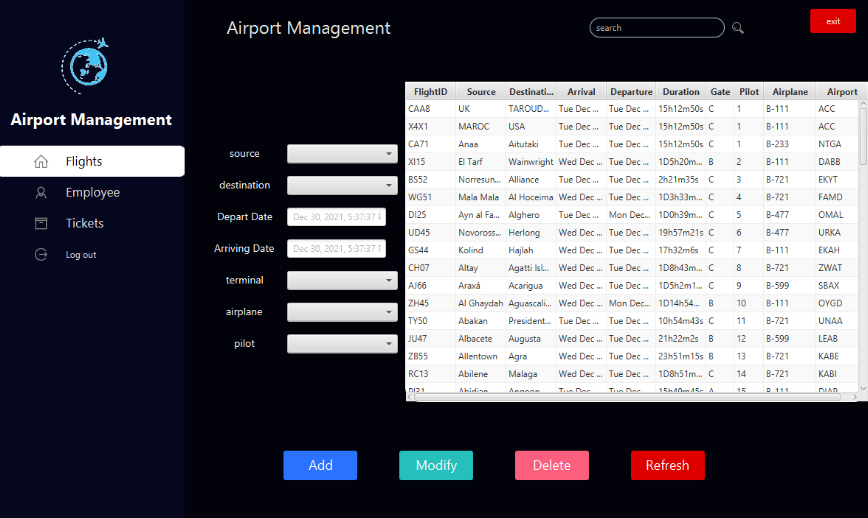Click the table scroll right arrow

click(855, 397)
